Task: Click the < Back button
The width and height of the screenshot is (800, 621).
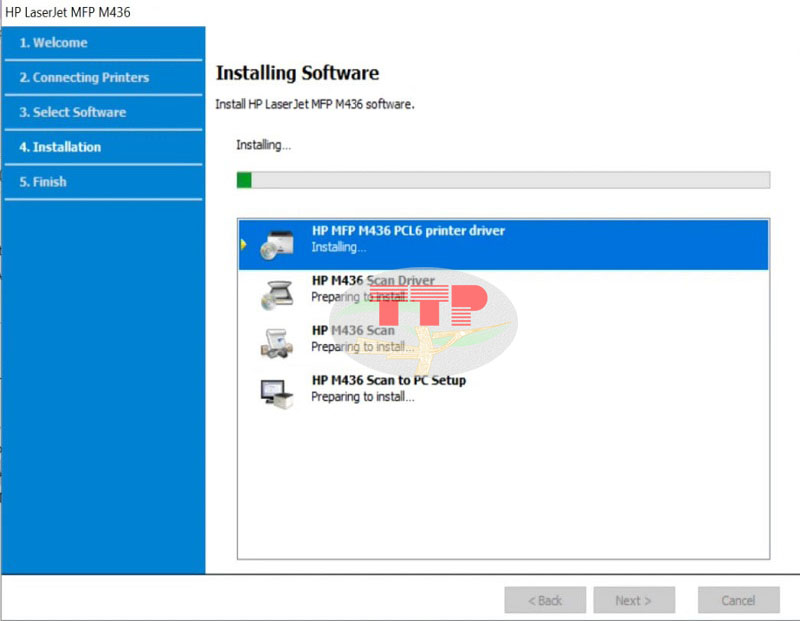Action: (x=545, y=600)
